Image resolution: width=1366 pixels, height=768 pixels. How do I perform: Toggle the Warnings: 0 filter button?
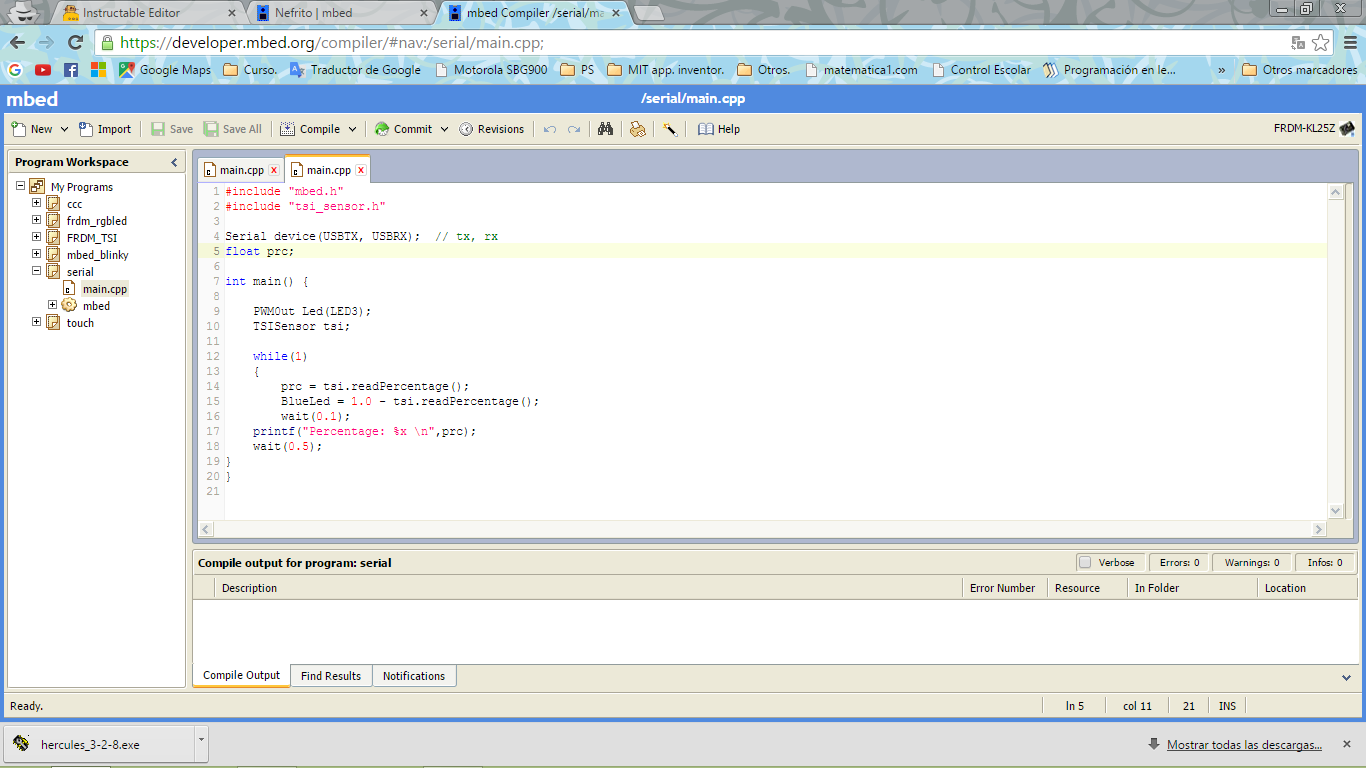tap(1252, 562)
